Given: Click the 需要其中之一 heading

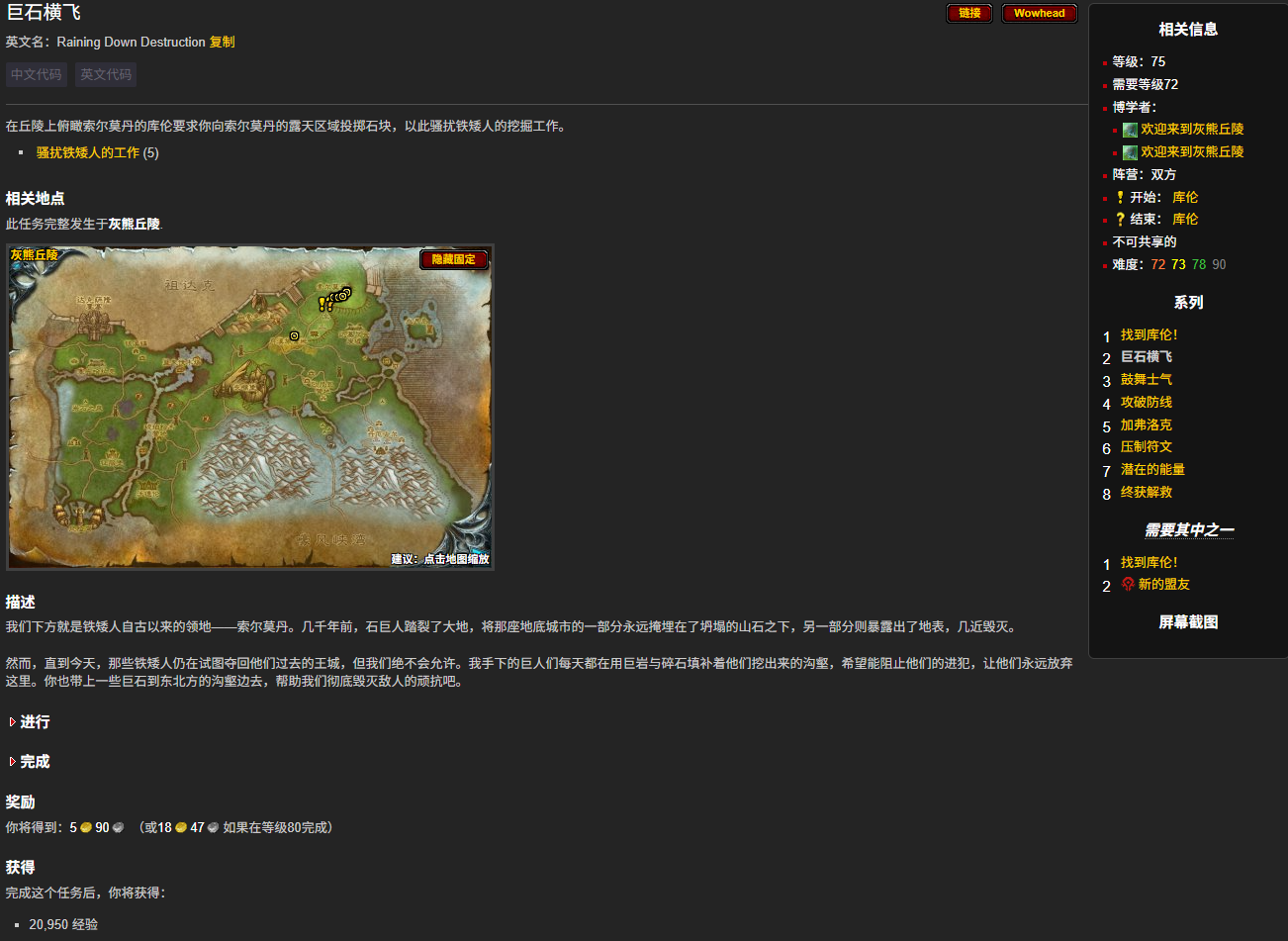Looking at the screenshot, I should (x=1189, y=529).
